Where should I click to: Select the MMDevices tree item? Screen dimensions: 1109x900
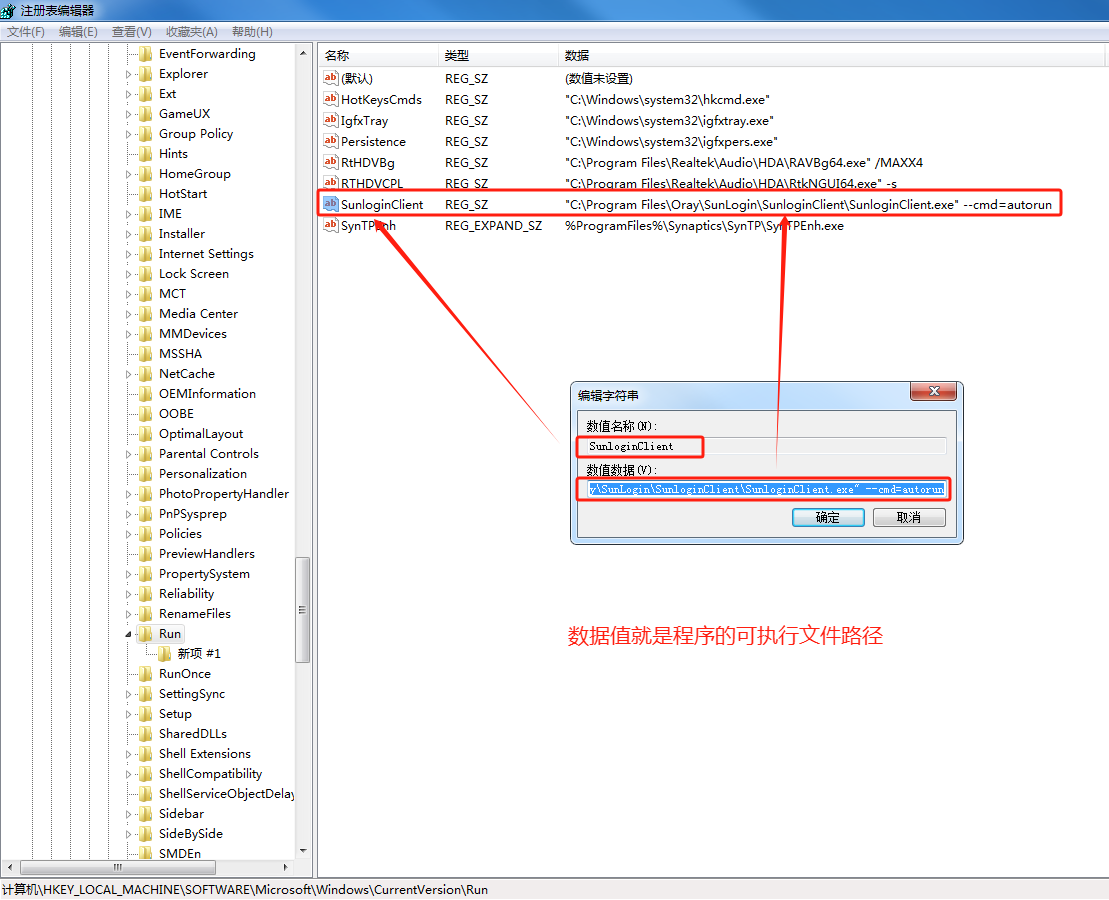192,333
